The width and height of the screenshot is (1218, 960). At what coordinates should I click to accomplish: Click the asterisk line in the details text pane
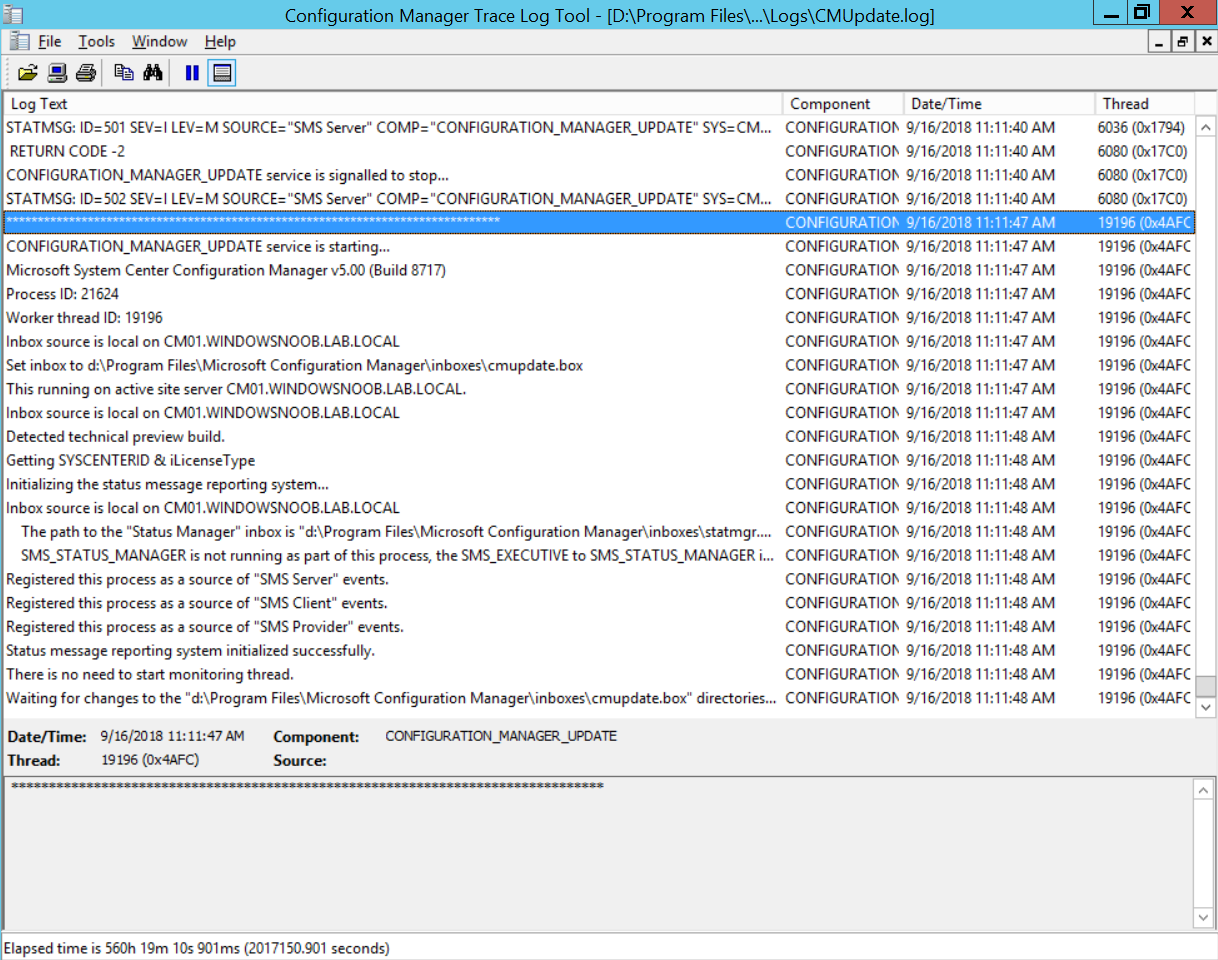(307, 787)
